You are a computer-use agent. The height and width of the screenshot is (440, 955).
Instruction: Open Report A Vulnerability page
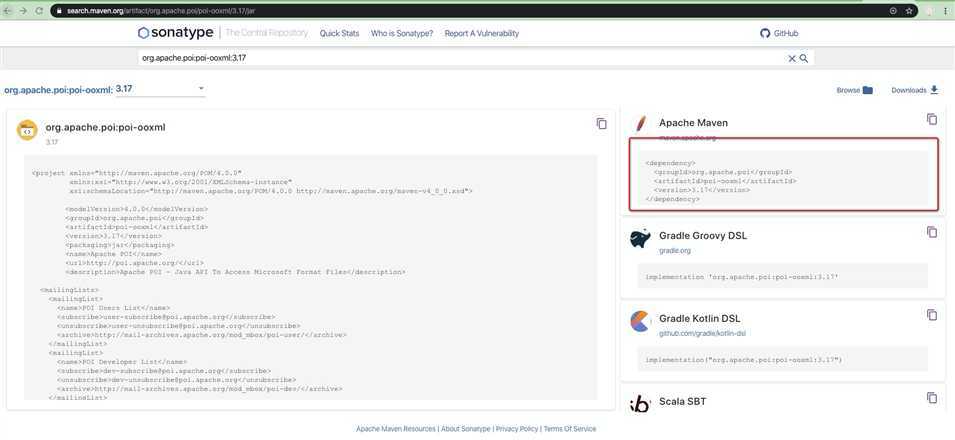482,34
